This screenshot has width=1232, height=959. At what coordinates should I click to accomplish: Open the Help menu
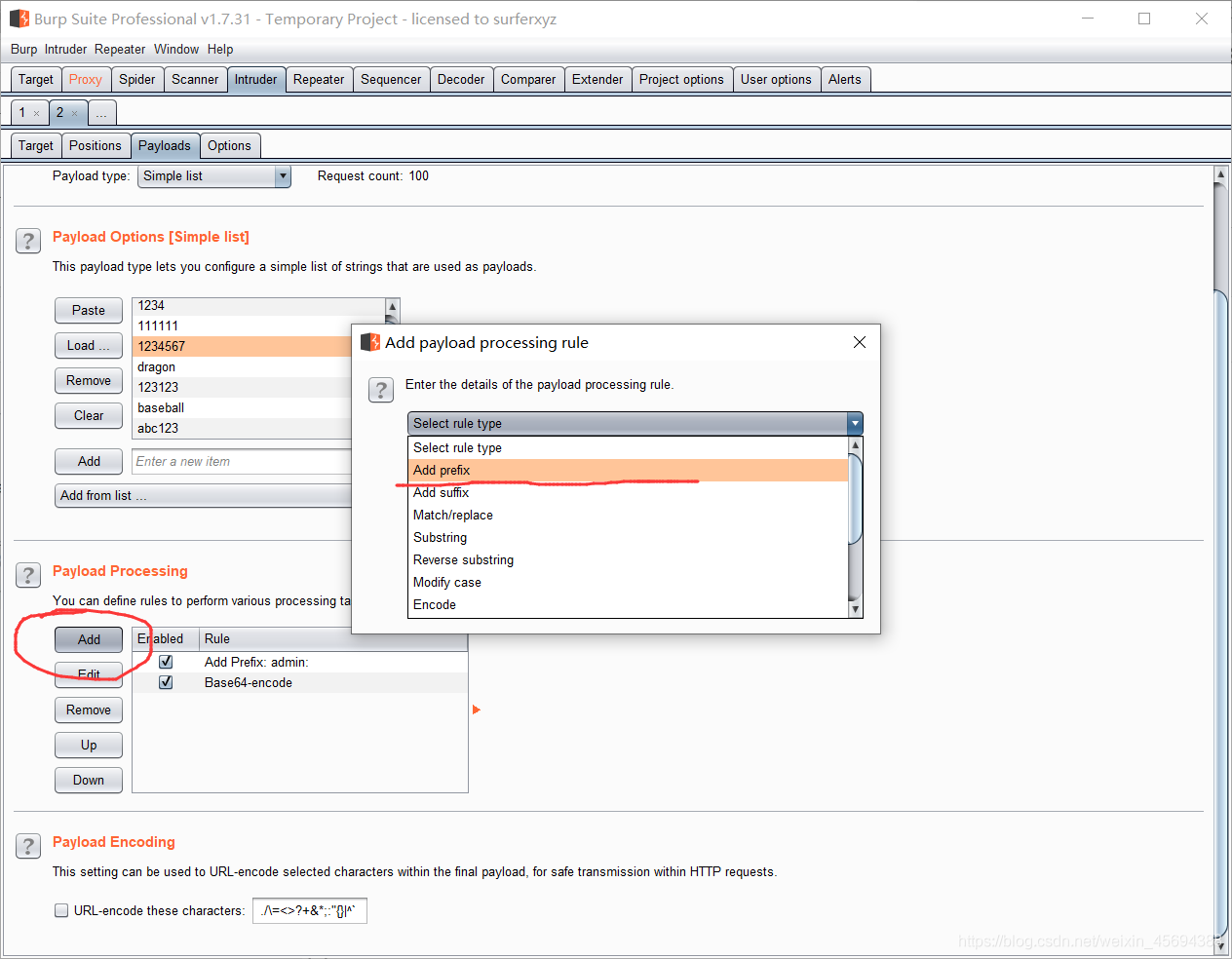[x=220, y=49]
